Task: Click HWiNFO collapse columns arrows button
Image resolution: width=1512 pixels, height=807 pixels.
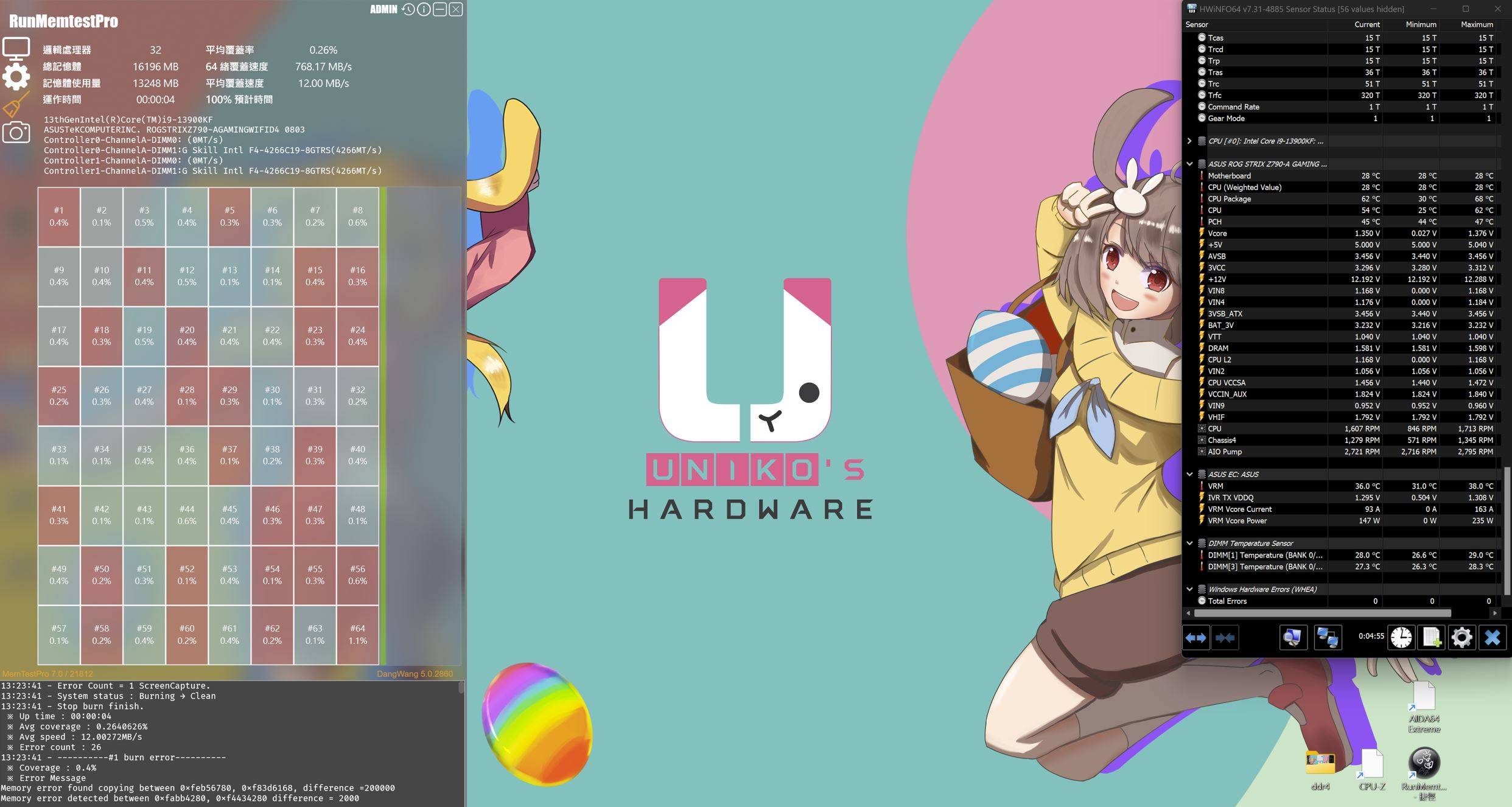Action: coord(1225,637)
